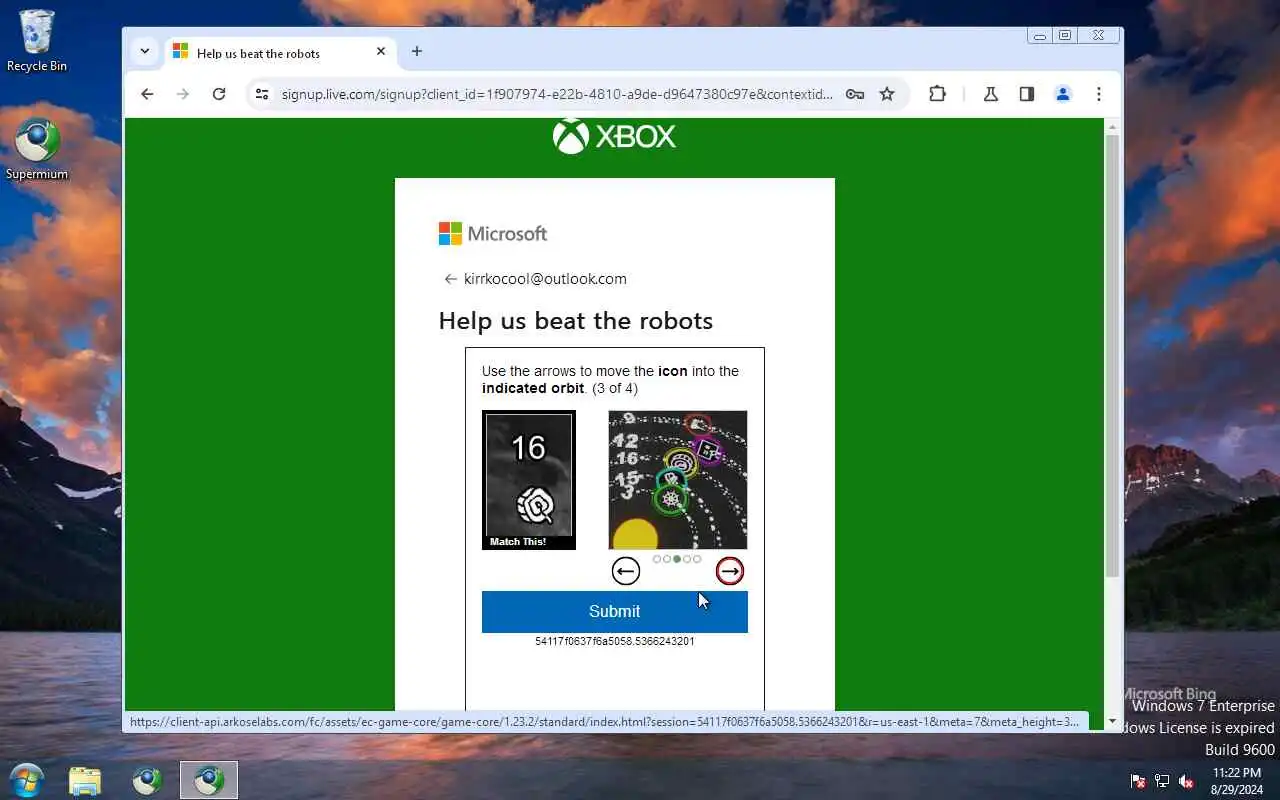Click the browser Back button
The image size is (1280, 800).
tap(147, 94)
